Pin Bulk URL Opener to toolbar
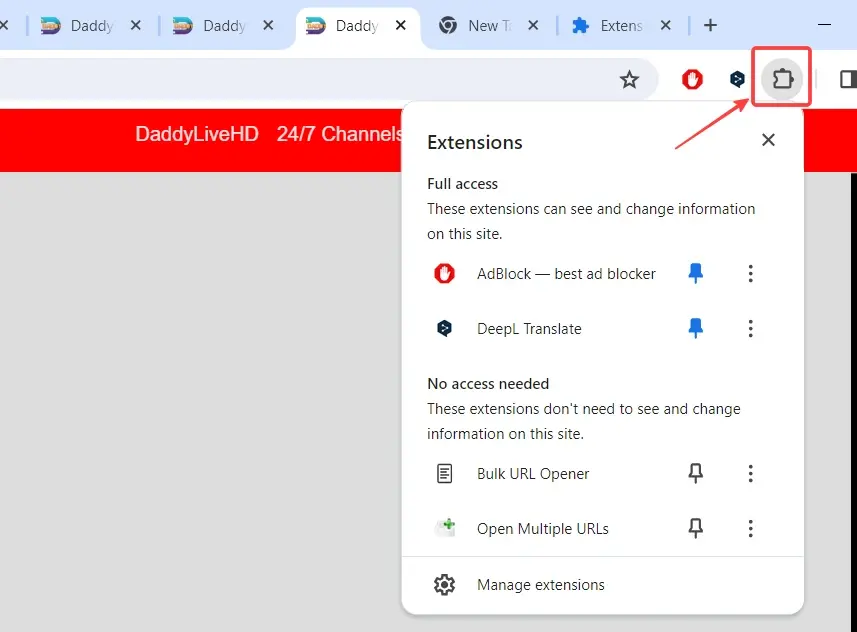Screen dimensions: 857x632 pyautogui.click(x=696, y=474)
